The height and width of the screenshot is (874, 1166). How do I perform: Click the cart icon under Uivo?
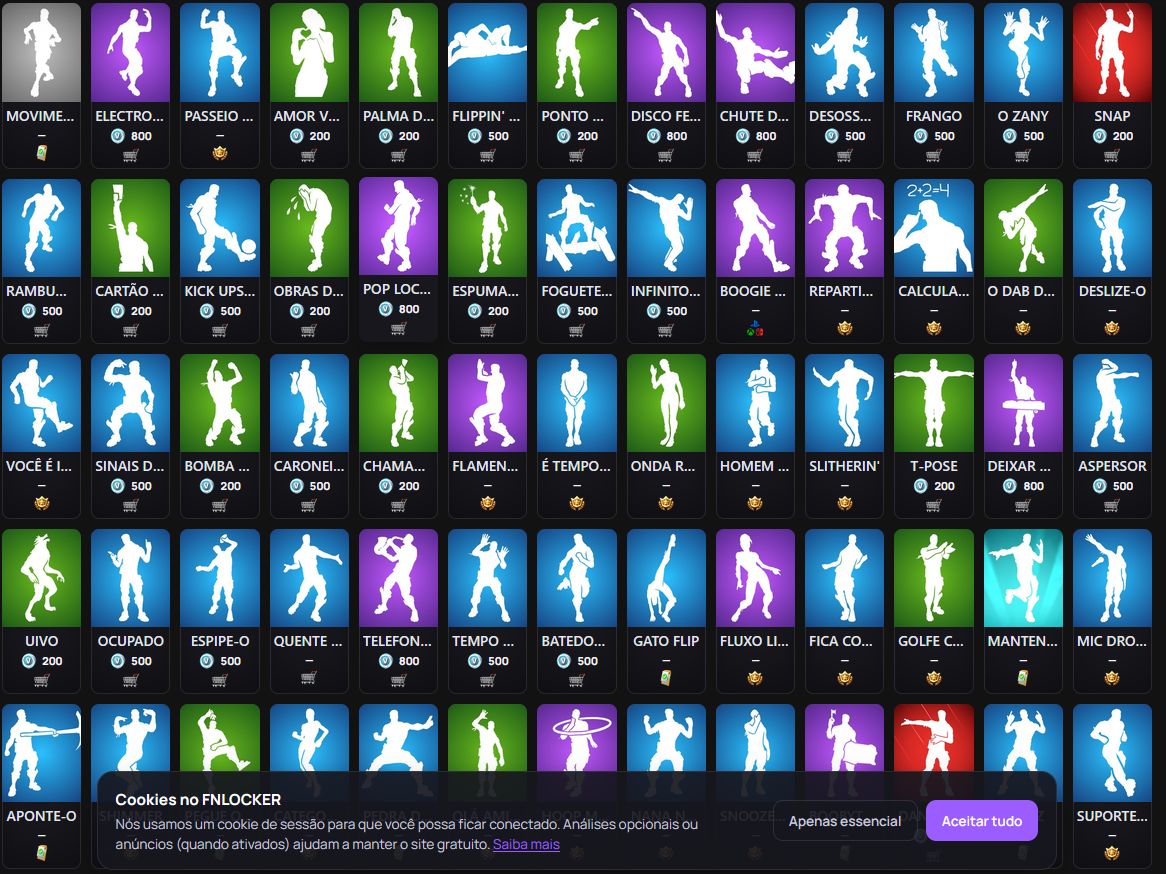(x=41, y=681)
